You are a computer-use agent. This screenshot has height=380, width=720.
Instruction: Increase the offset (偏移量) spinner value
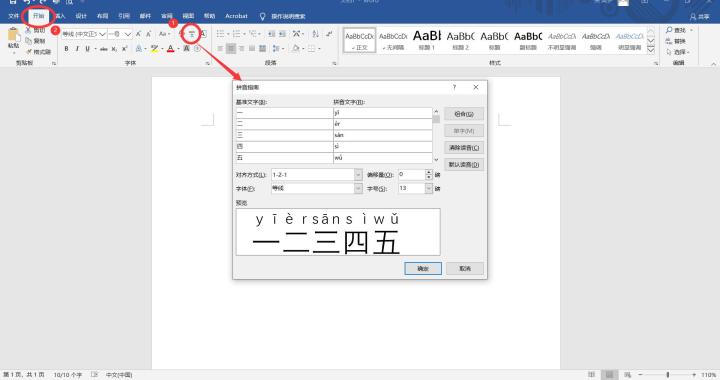429,172
